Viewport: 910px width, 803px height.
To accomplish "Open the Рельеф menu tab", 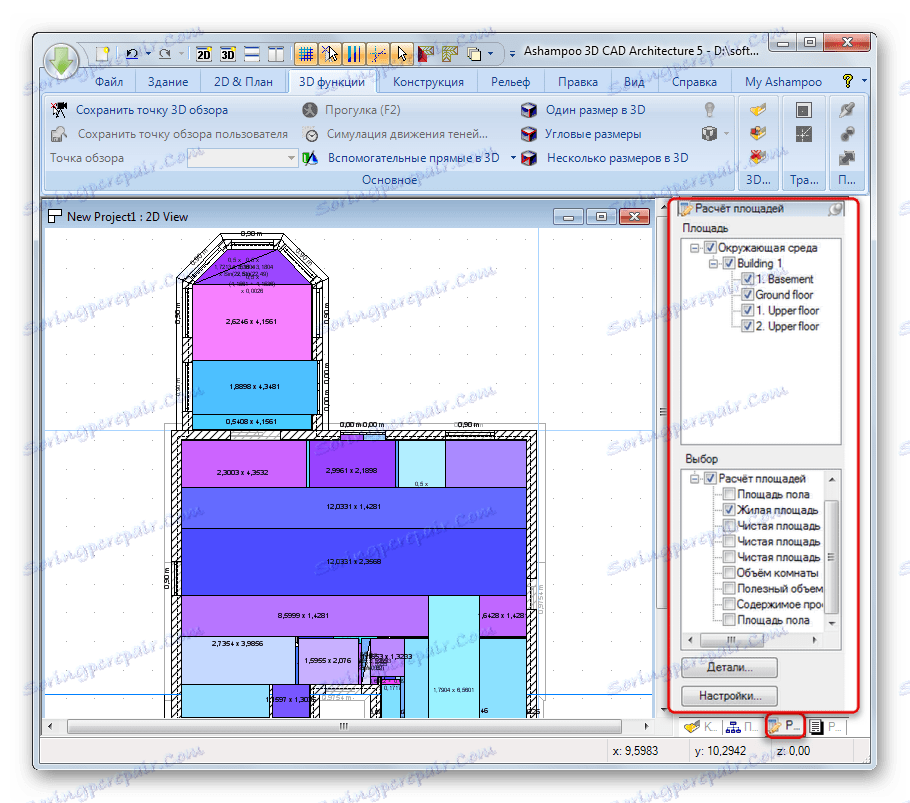I will (x=510, y=81).
